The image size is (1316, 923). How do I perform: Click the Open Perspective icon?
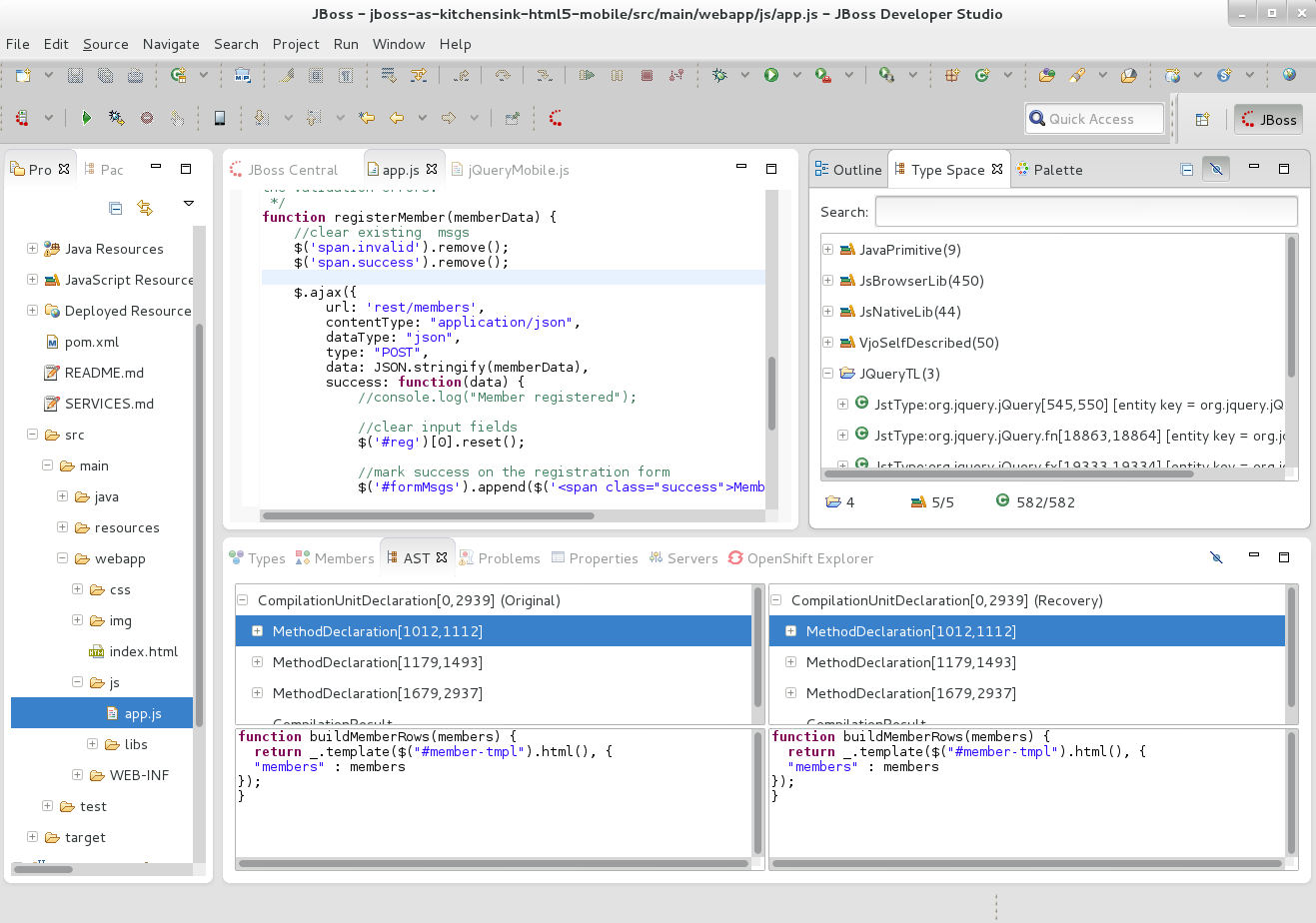pyautogui.click(x=1203, y=119)
